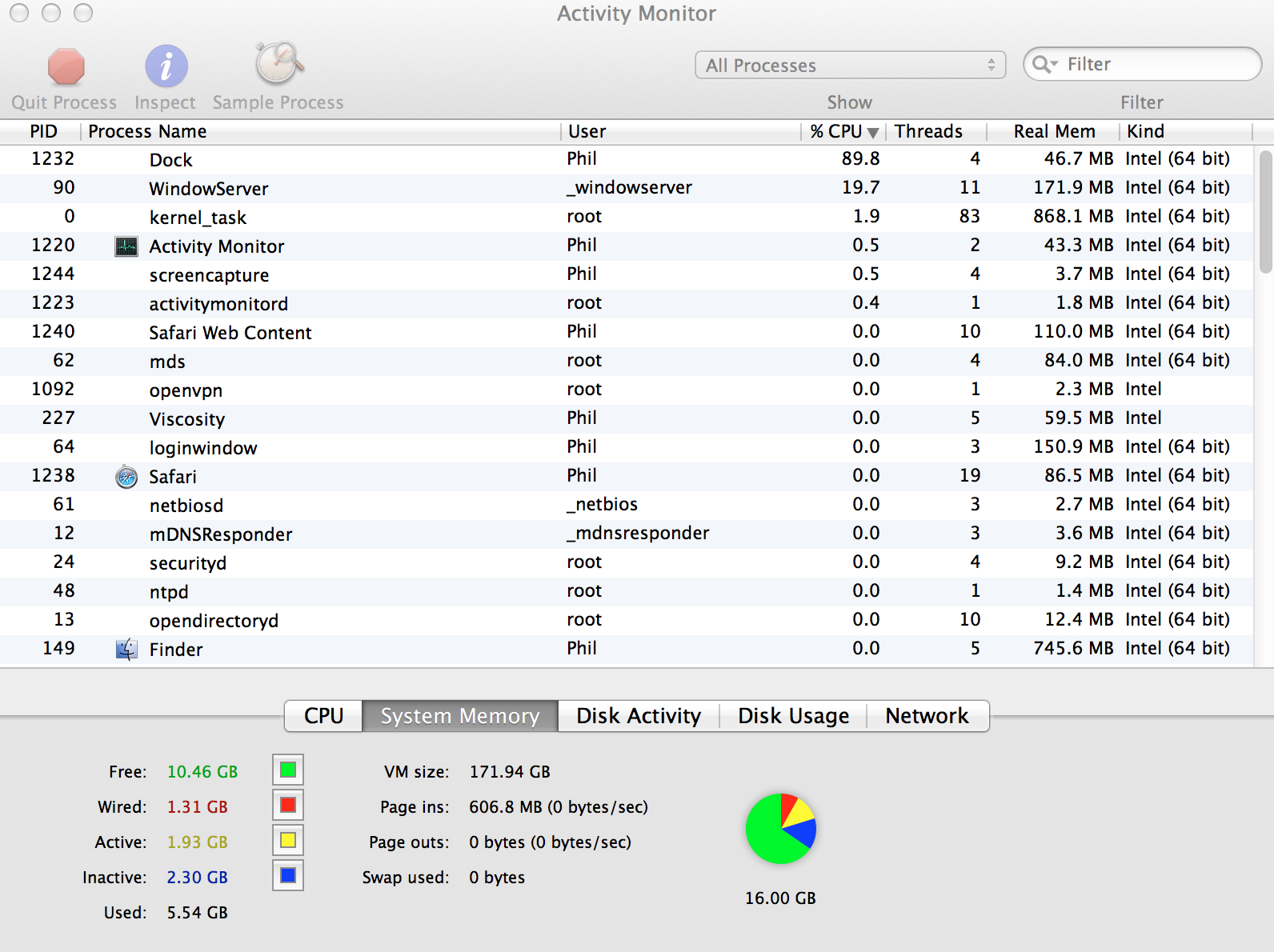Viewport: 1274px width, 952px height.
Task: Select the mds process row
Action: click(627, 361)
